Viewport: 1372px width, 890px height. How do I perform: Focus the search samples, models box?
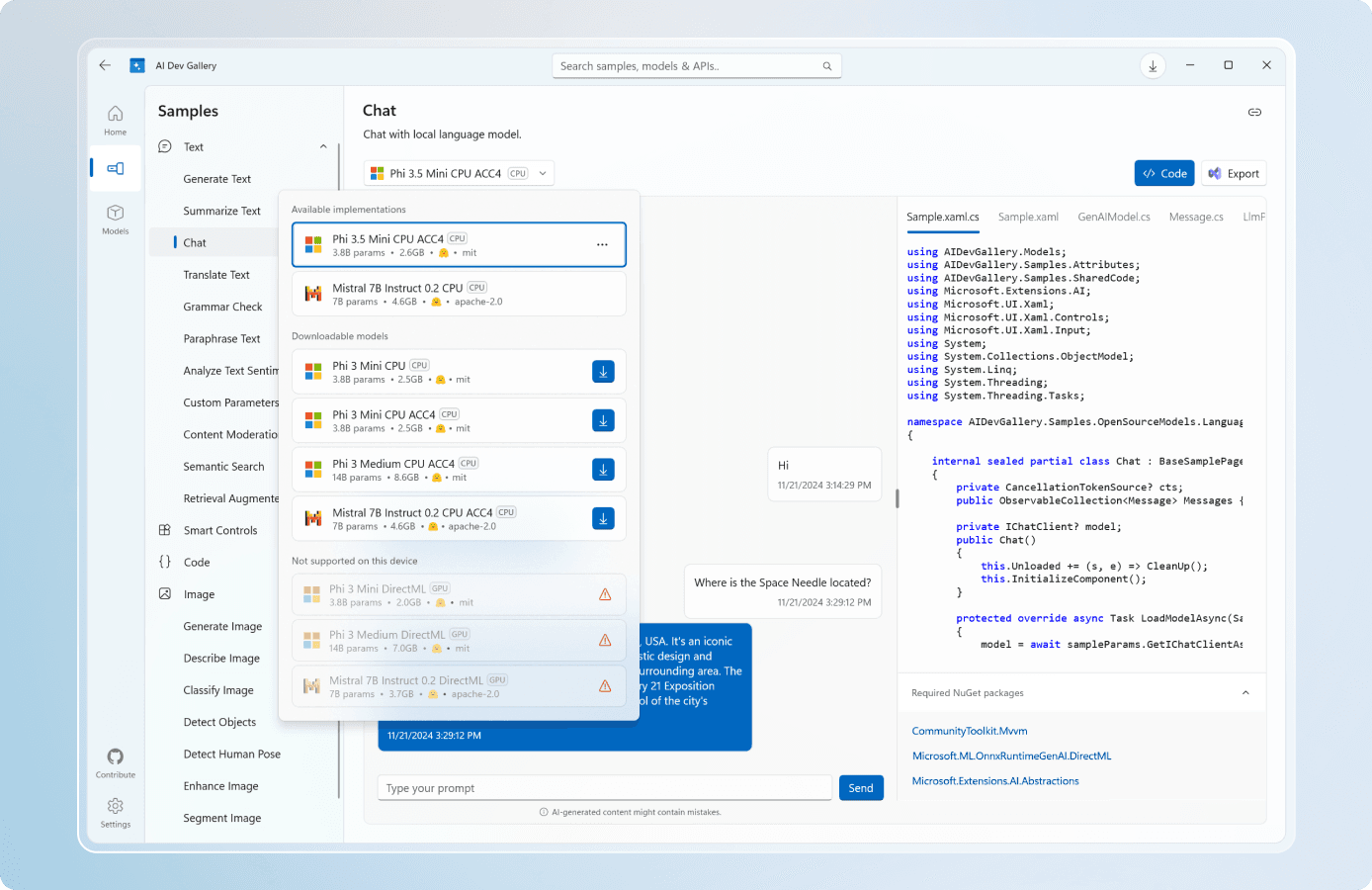[697, 66]
